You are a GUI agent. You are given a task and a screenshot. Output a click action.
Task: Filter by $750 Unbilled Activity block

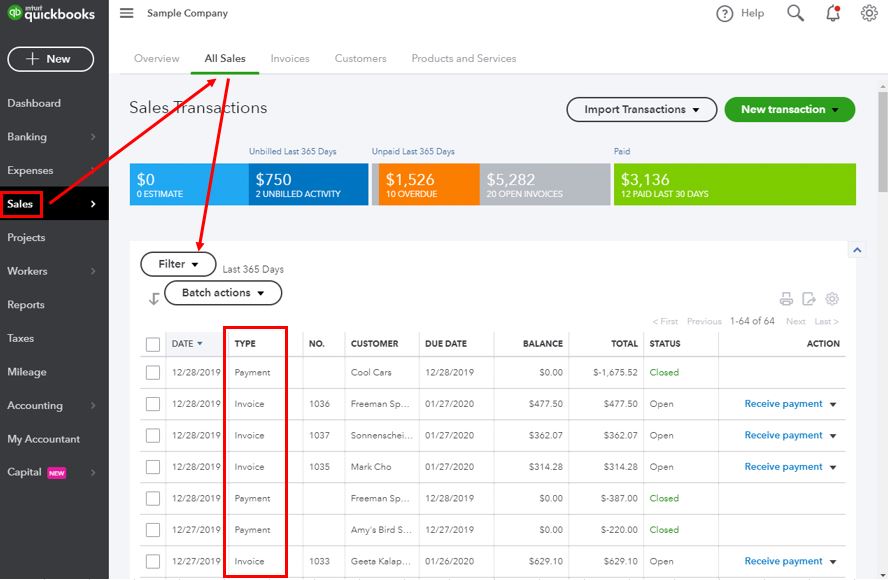click(x=308, y=184)
